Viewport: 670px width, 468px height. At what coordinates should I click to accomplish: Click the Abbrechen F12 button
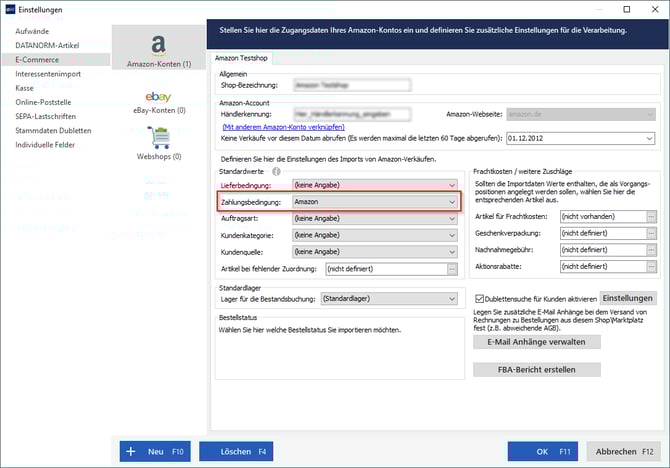(623, 451)
